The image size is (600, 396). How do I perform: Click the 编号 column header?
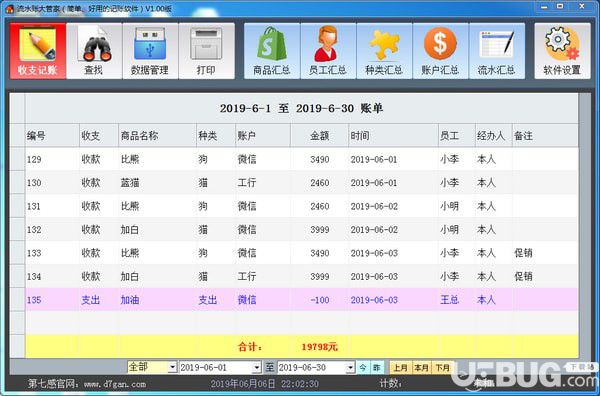point(52,135)
